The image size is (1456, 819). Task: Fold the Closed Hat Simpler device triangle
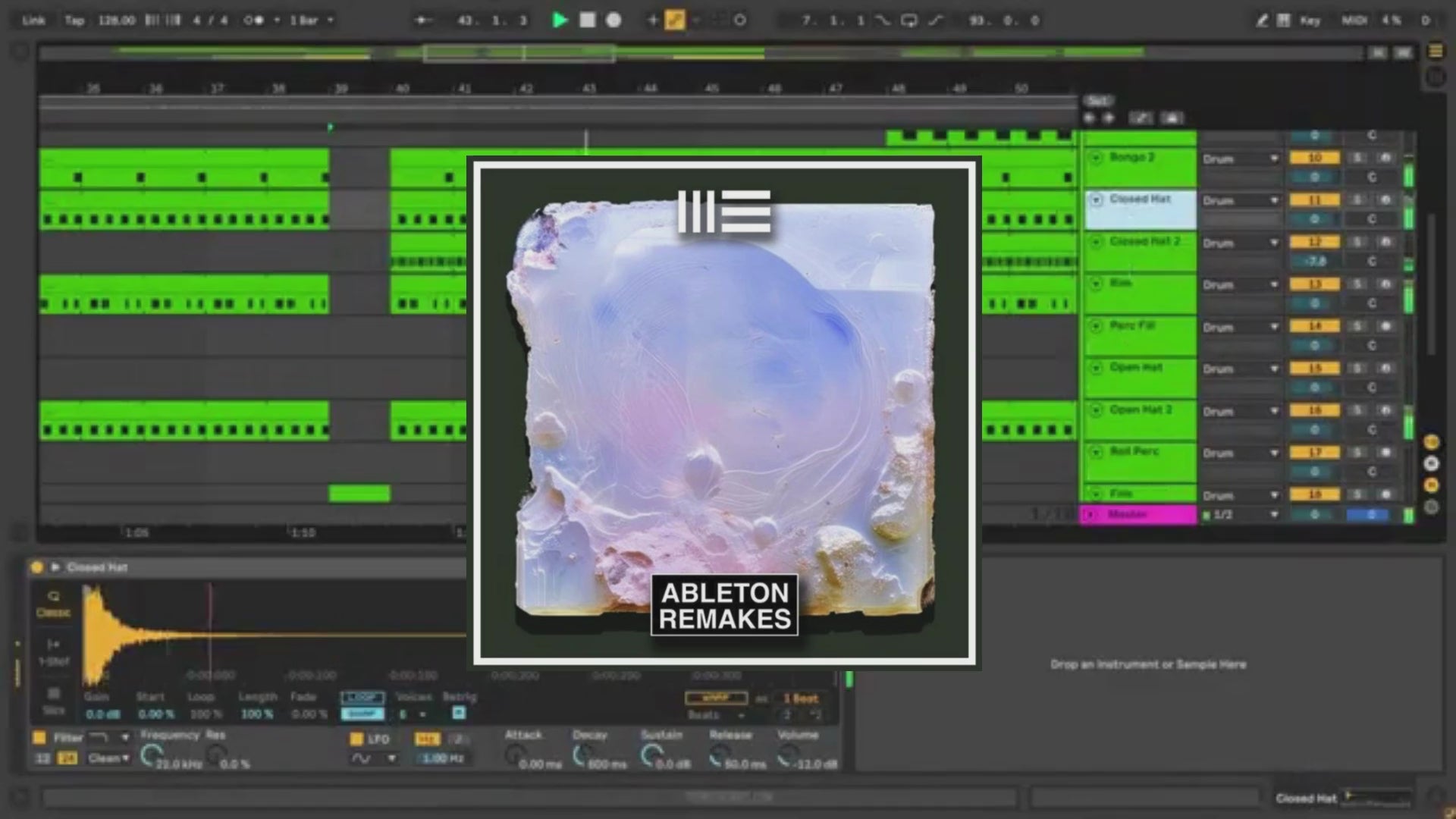tap(55, 567)
